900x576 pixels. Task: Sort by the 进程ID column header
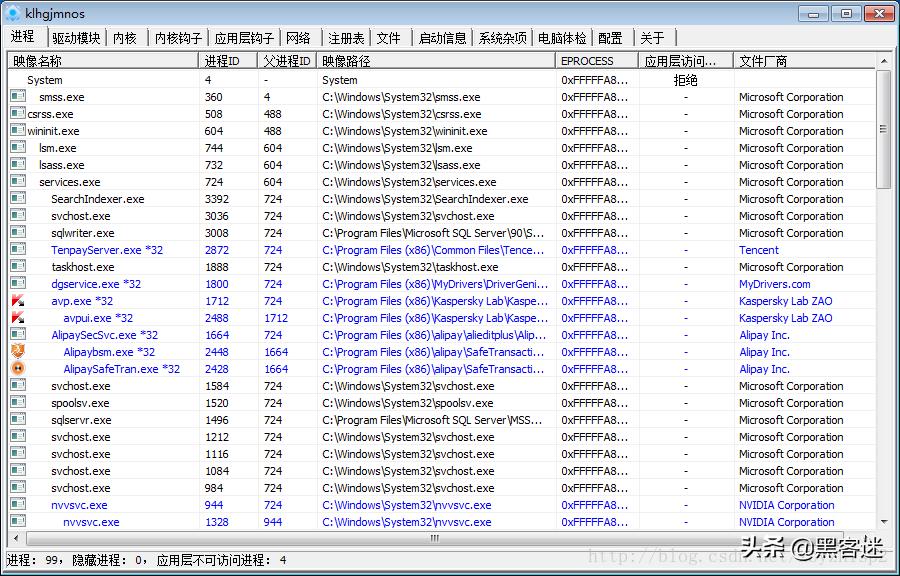tap(222, 61)
